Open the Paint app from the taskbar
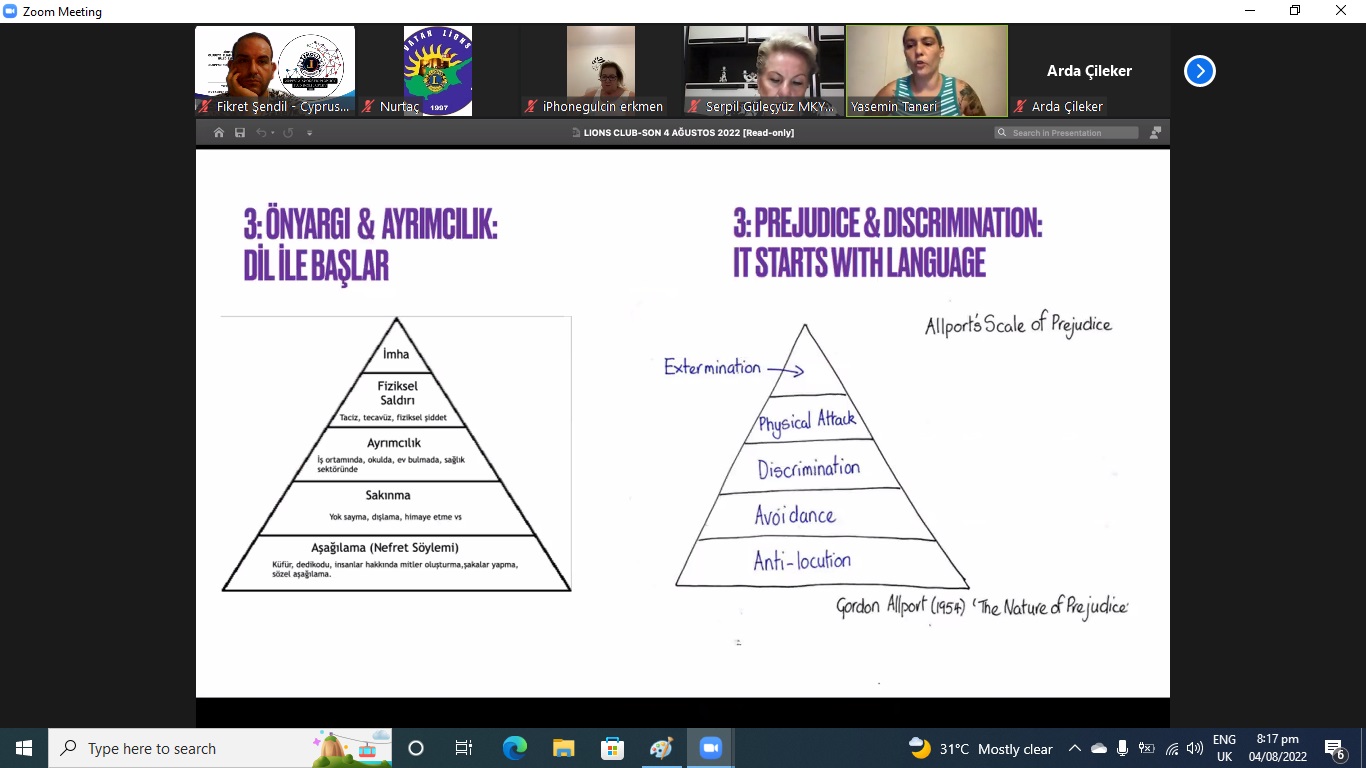This screenshot has width=1366, height=768. coord(661,748)
